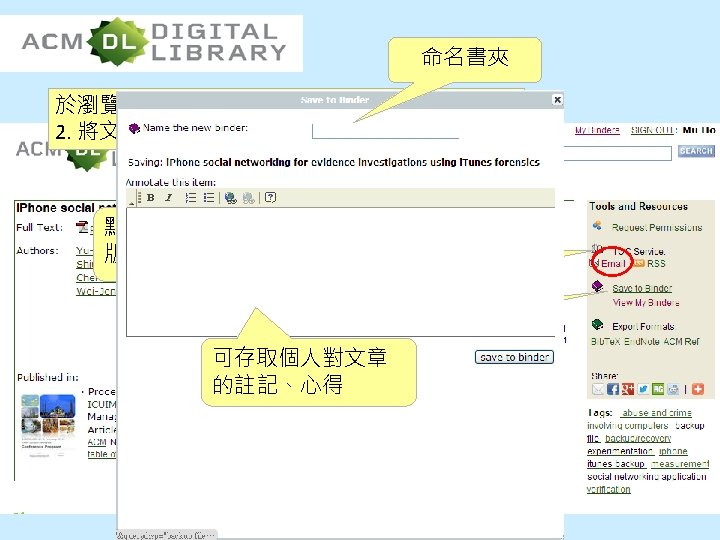The height and width of the screenshot is (540, 720).
Task: Toggle bold in annotation editor toolbar
Action: pos(150,197)
